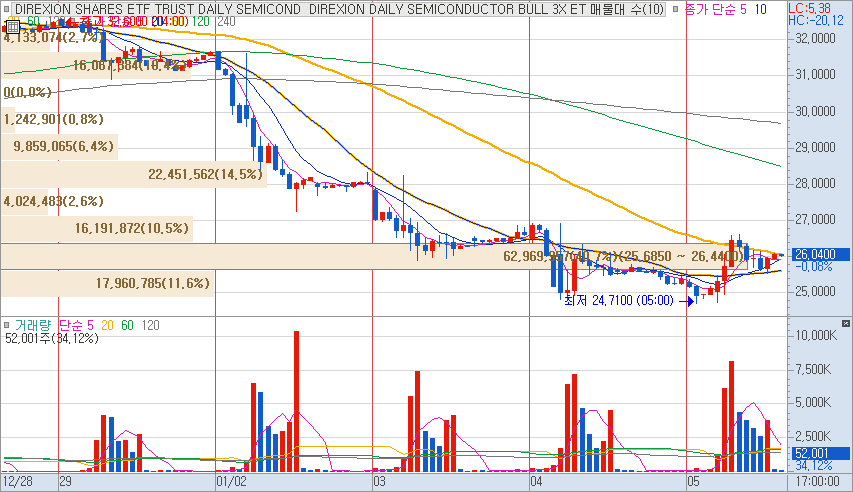The height and width of the screenshot is (492, 853).
Task: Select volume profile bar 1,242,901(0,8%)
Action: [53, 119]
